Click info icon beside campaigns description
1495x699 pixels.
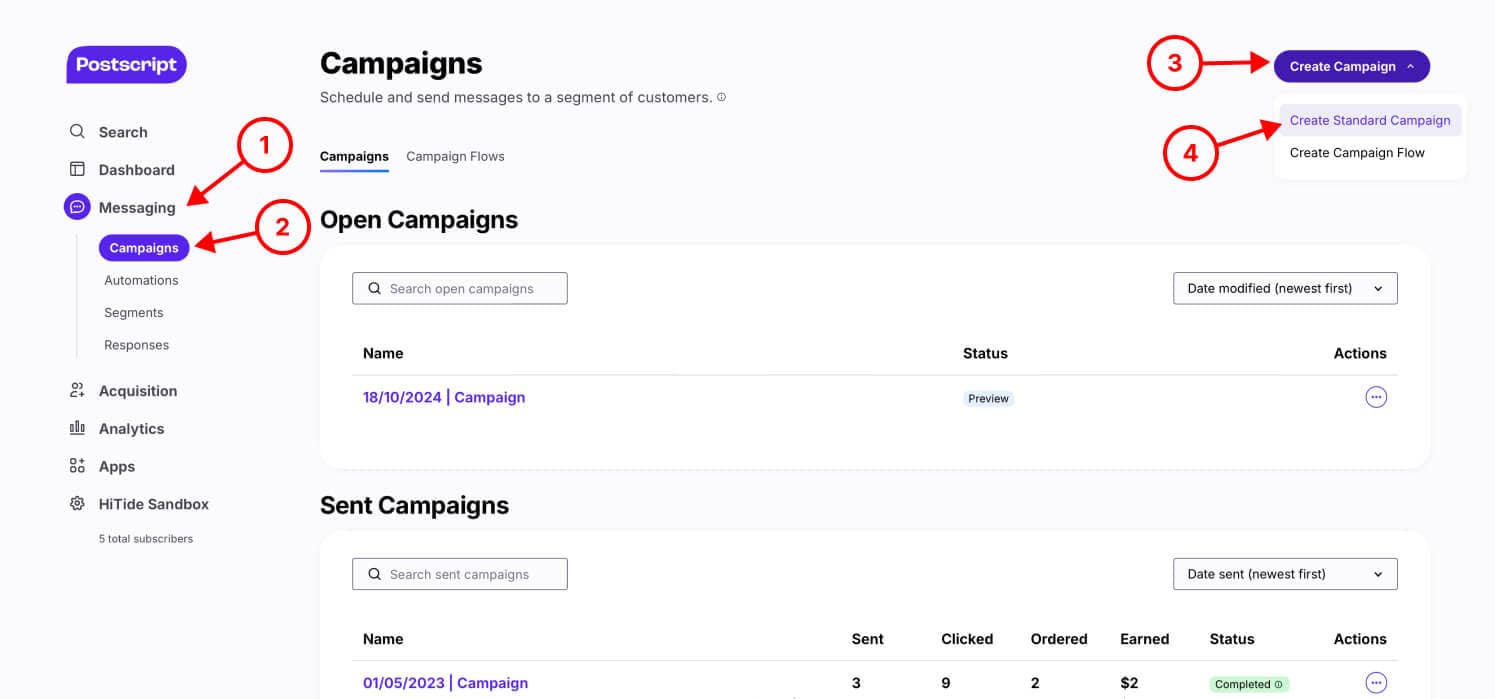coord(721,98)
